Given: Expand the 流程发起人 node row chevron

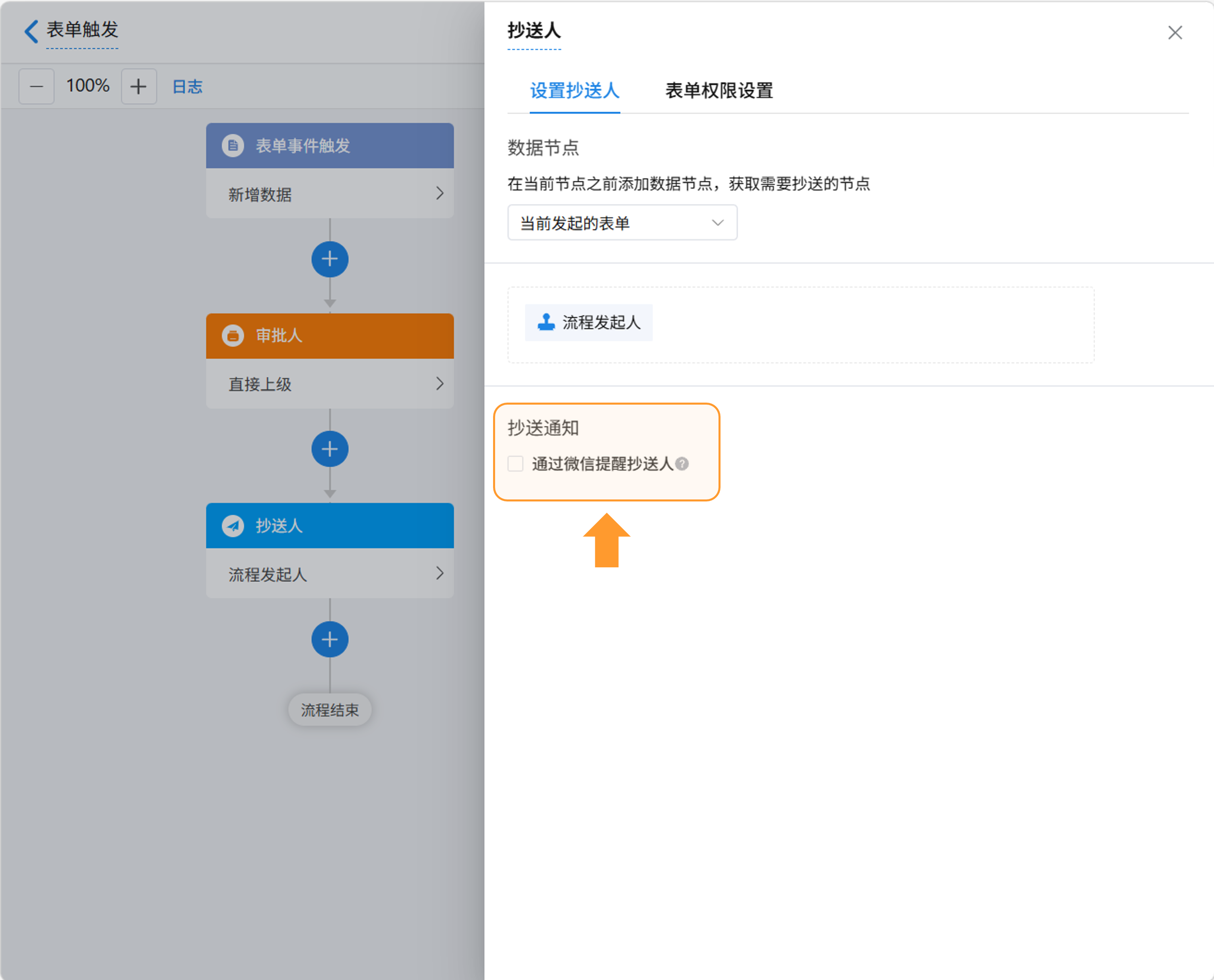Looking at the screenshot, I should tap(440, 573).
